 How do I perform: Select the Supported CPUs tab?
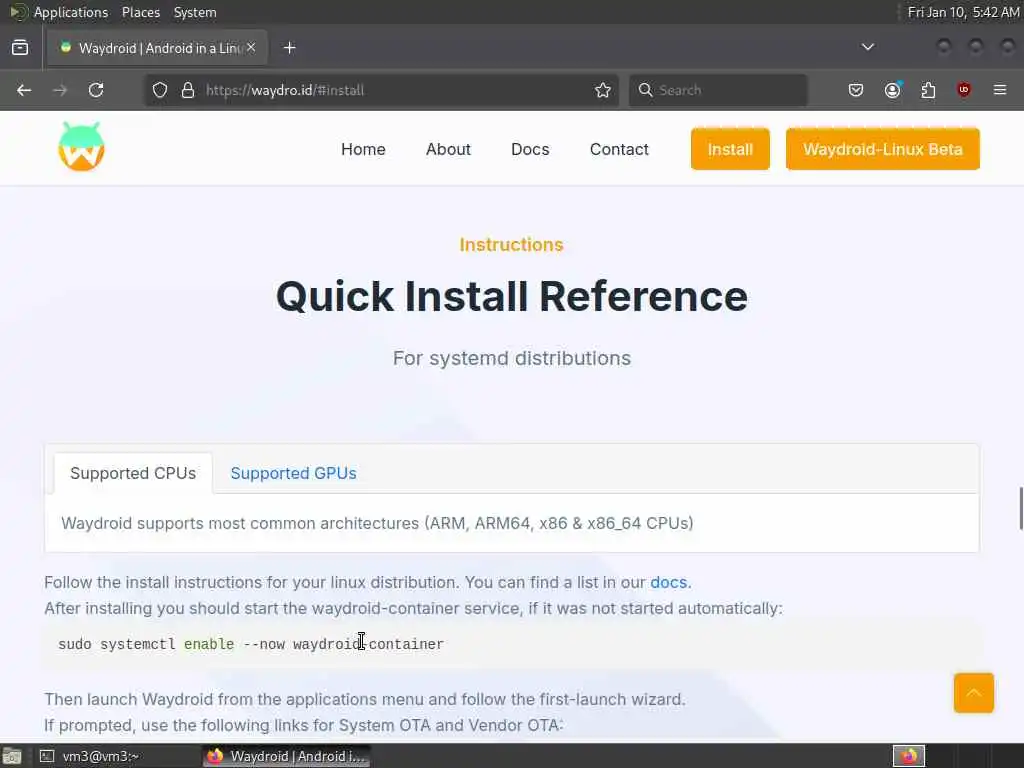coord(133,473)
